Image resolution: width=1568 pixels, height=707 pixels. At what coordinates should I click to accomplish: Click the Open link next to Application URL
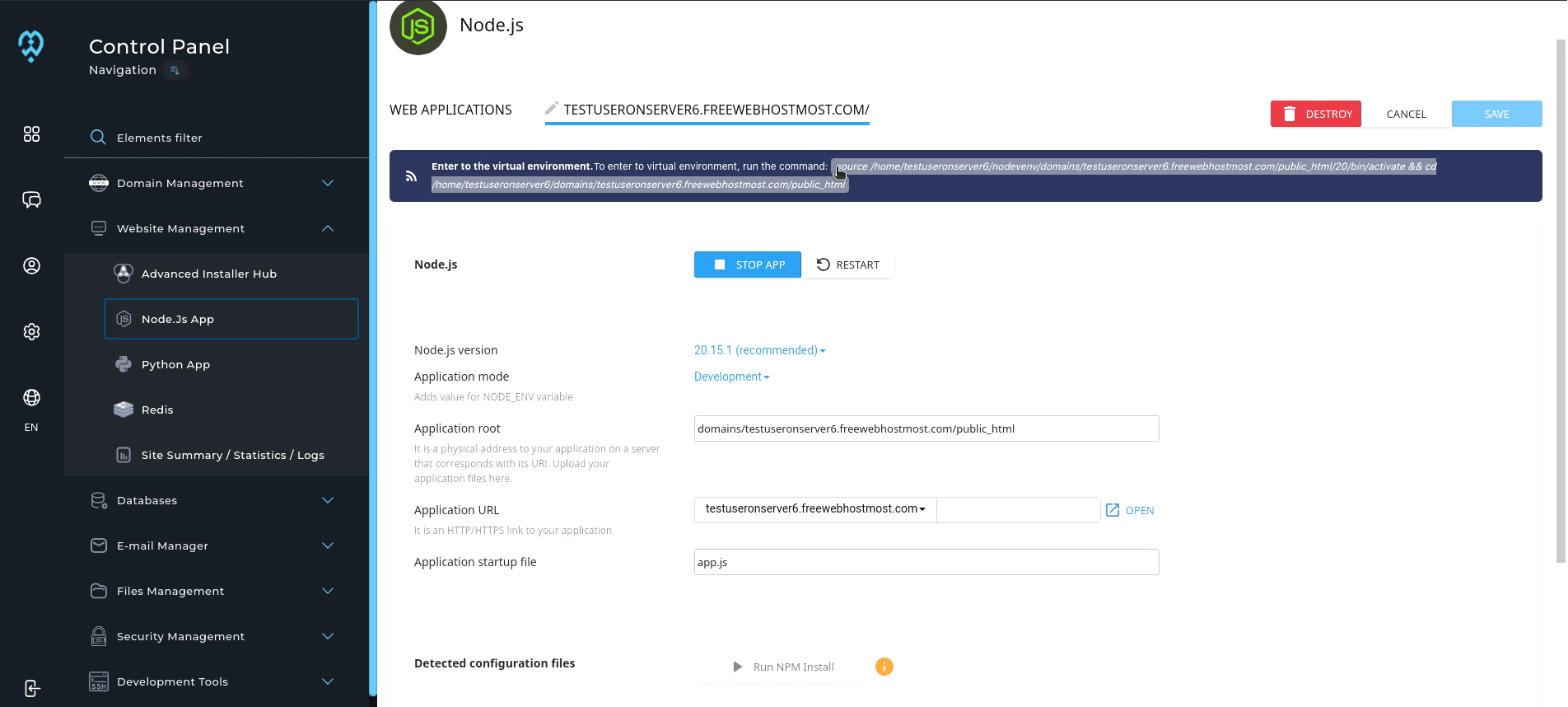click(1130, 510)
